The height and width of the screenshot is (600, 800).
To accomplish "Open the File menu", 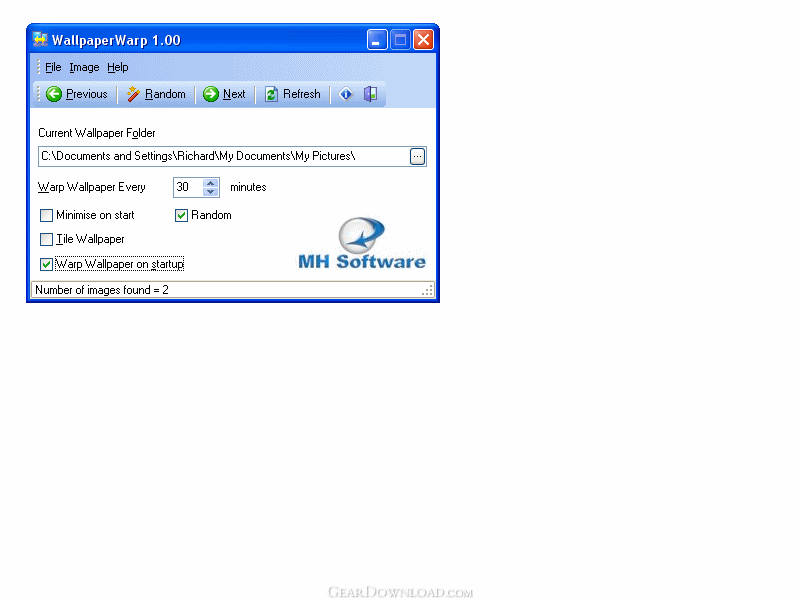I will tap(53, 67).
